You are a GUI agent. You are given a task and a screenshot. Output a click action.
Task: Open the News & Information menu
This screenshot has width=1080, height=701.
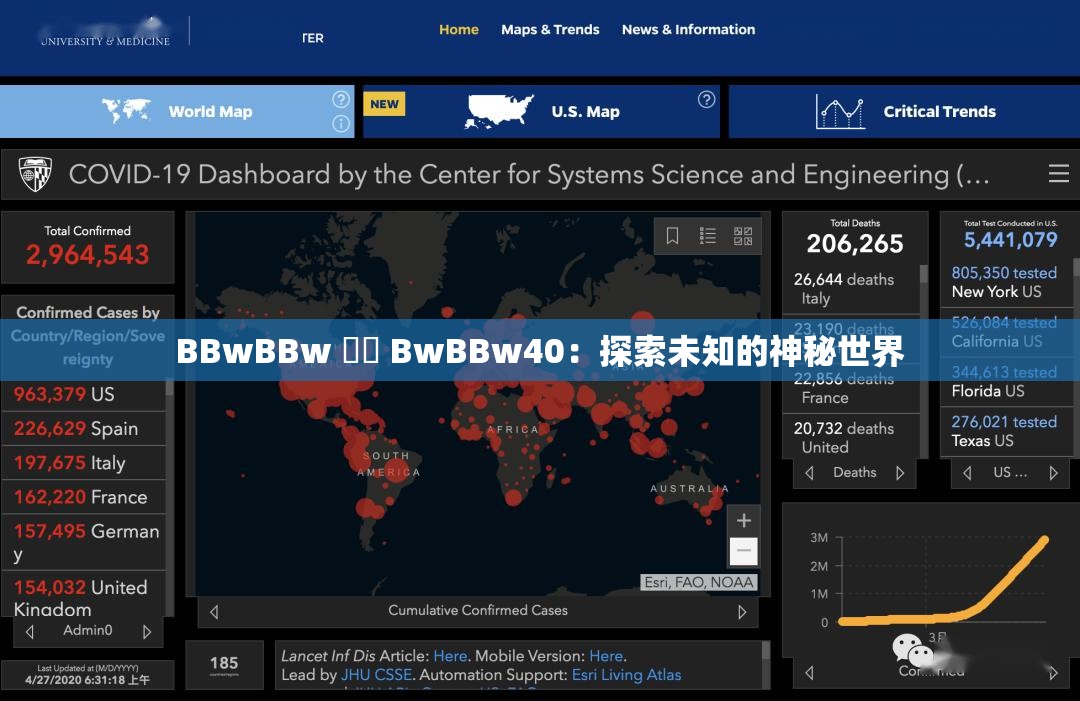click(688, 30)
